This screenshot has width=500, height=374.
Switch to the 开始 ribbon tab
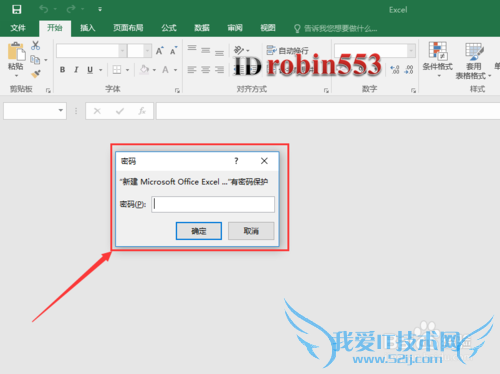(55, 28)
